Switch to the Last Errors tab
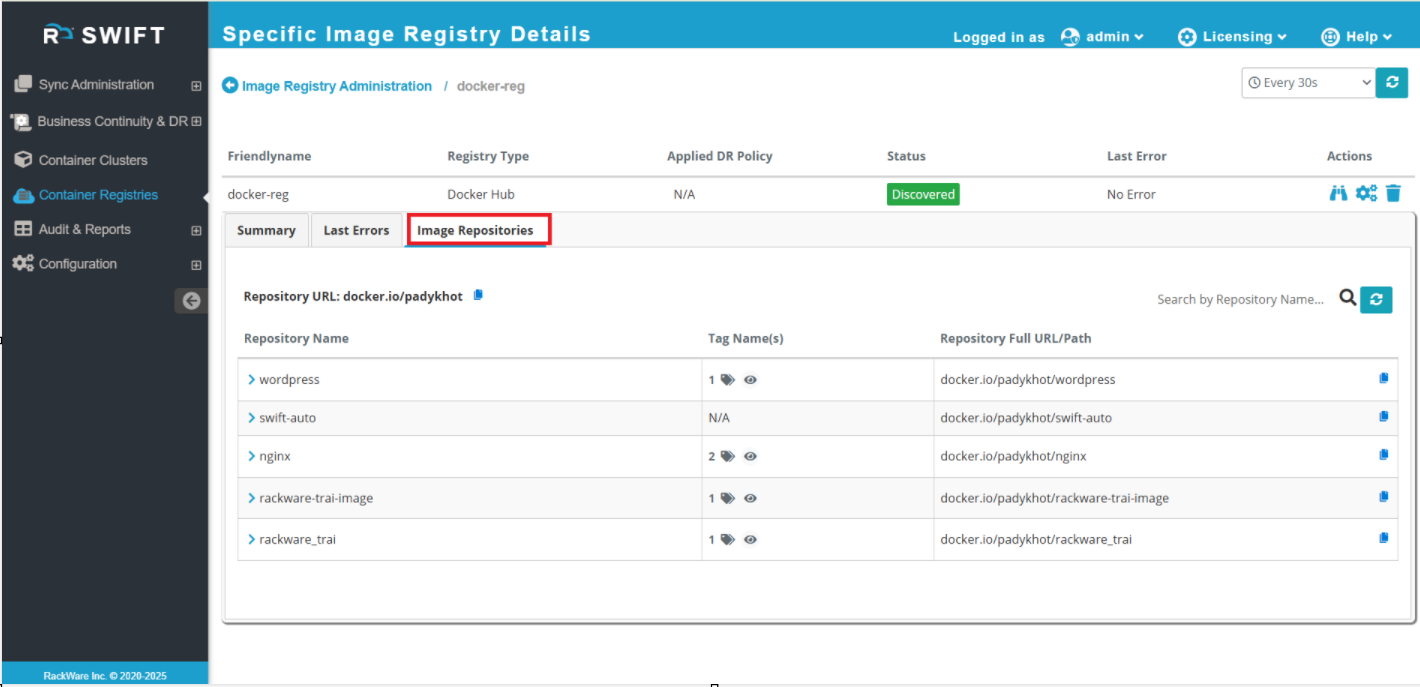Viewport: 1420px width, 687px height. click(356, 230)
